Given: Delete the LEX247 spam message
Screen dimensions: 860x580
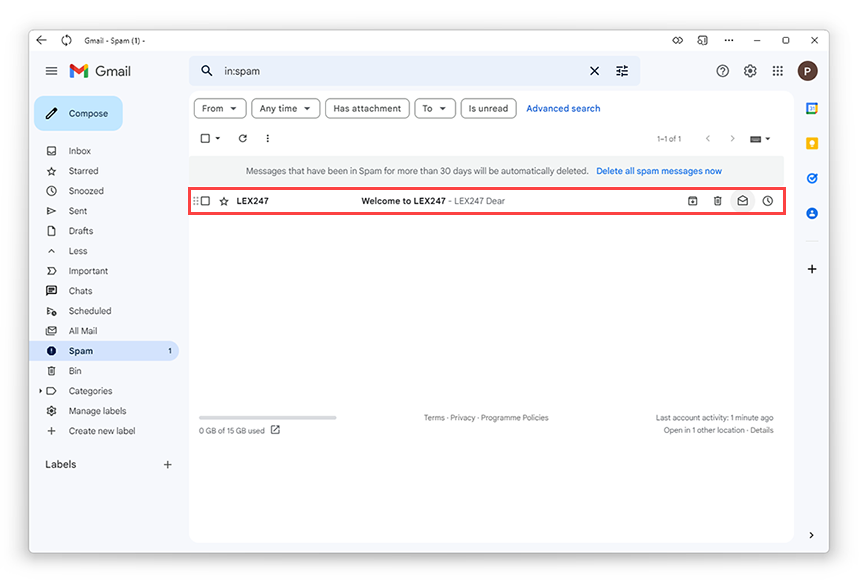Looking at the screenshot, I should click(716, 200).
